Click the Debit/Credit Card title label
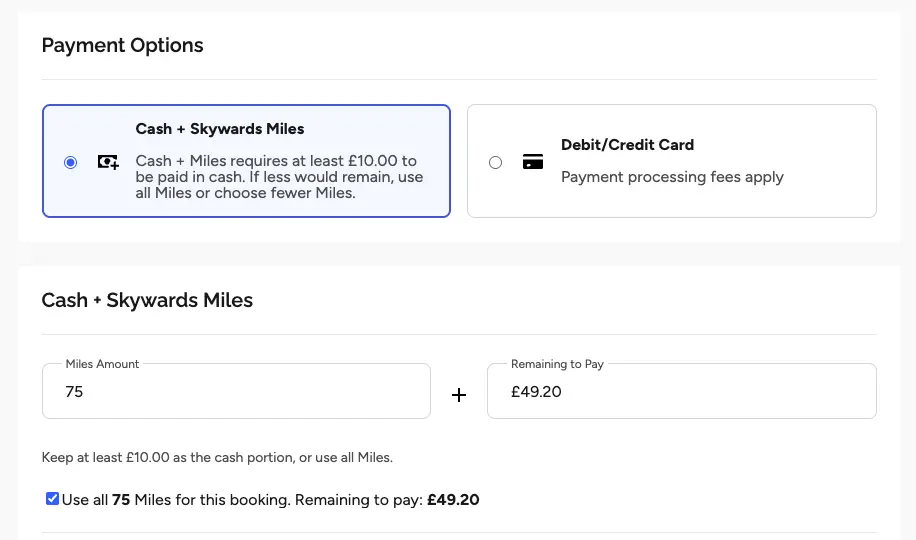The height and width of the screenshot is (540, 916). coord(627,144)
